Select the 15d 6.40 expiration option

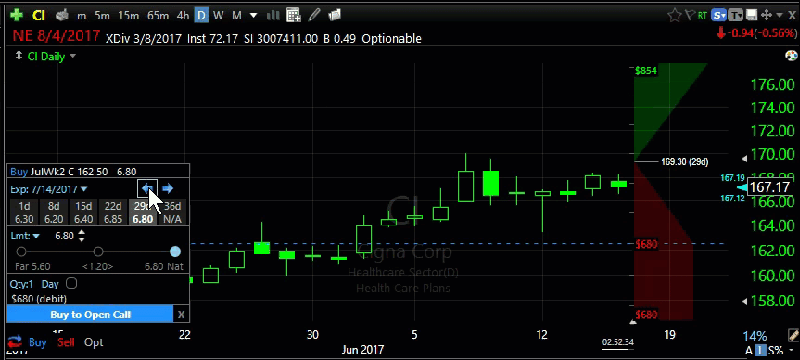[83, 213]
